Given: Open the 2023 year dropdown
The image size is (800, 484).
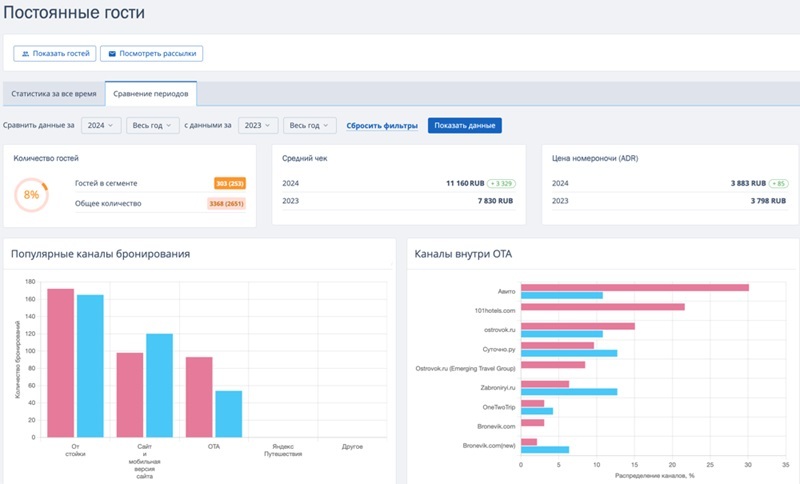Looking at the screenshot, I should [258, 125].
